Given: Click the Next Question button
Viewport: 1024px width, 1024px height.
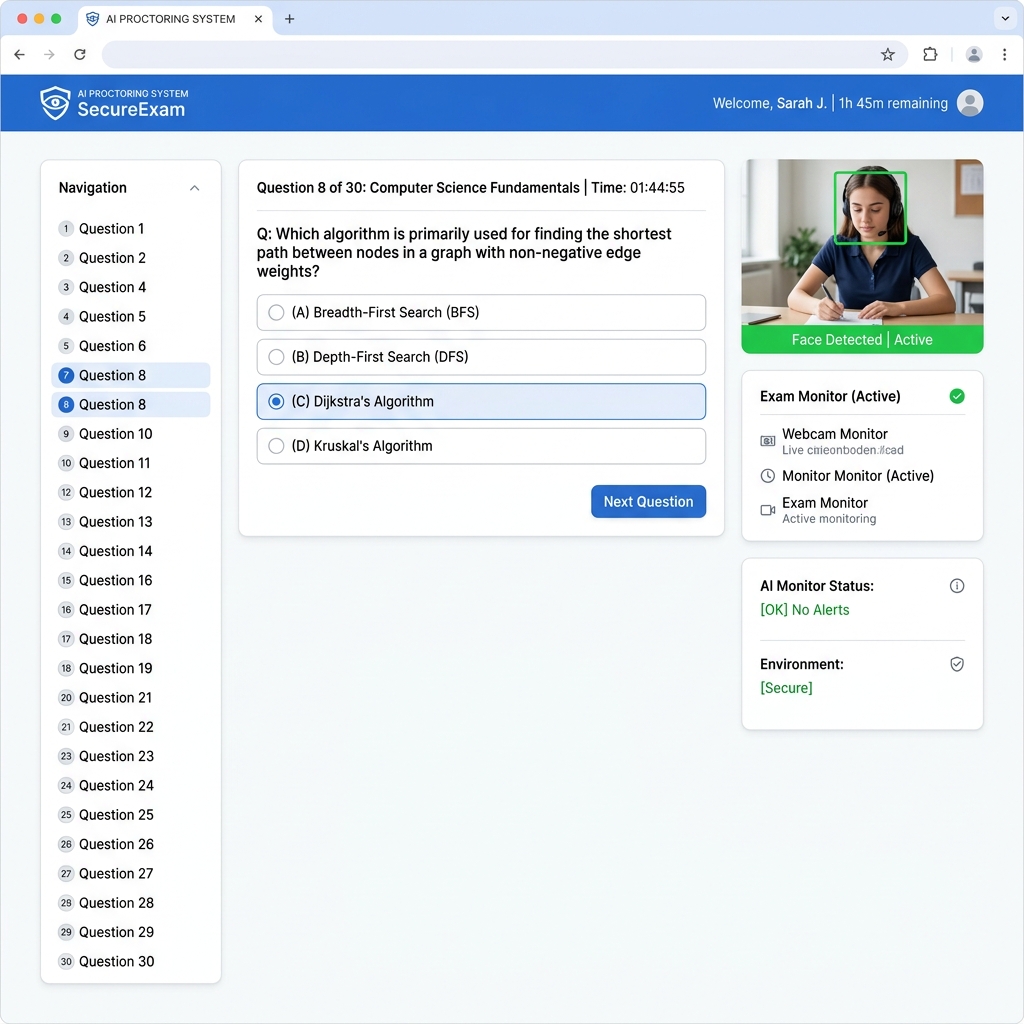Looking at the screenshot, I should click(x=648, y=502).
